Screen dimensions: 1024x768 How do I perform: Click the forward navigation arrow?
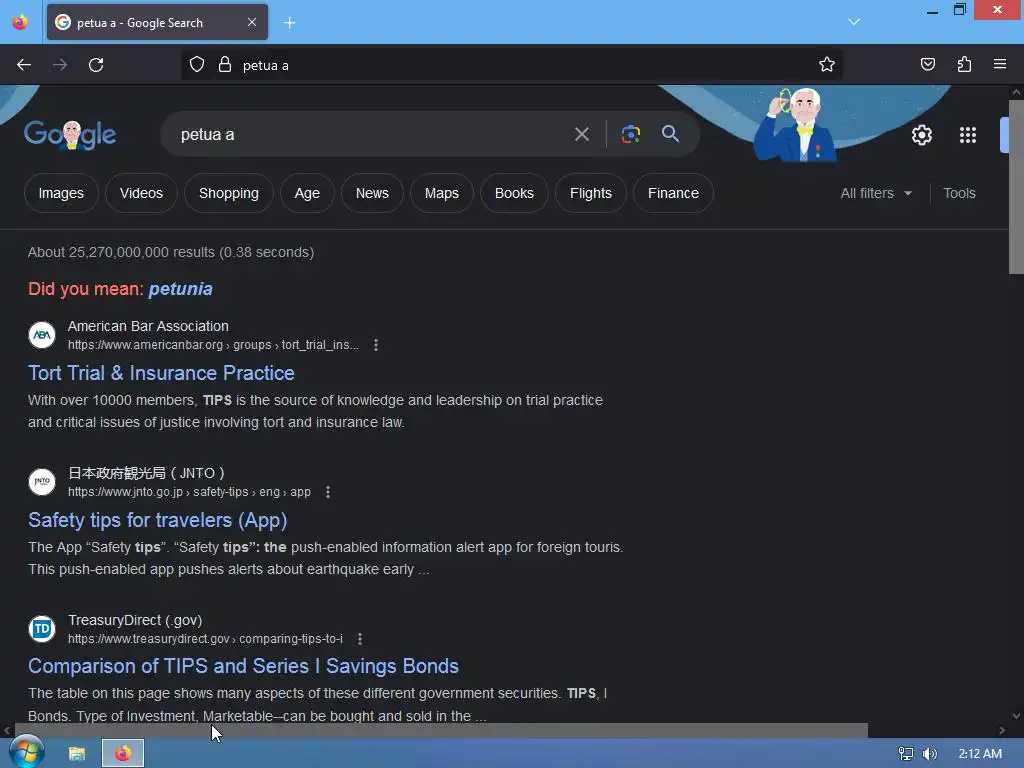60,65
